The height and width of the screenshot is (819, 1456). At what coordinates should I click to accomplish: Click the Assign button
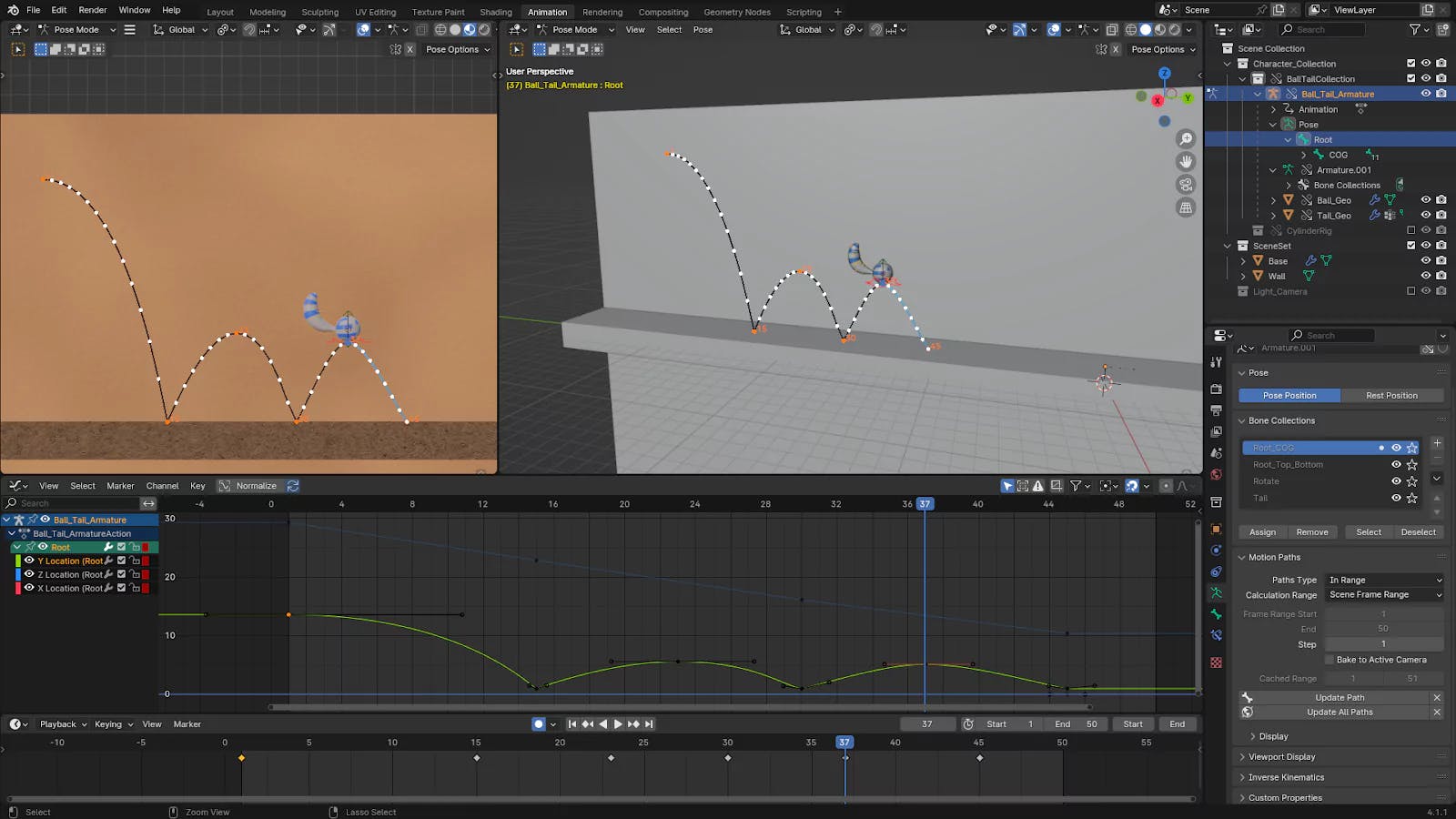pyautogui.click(x=1262, y=532)
